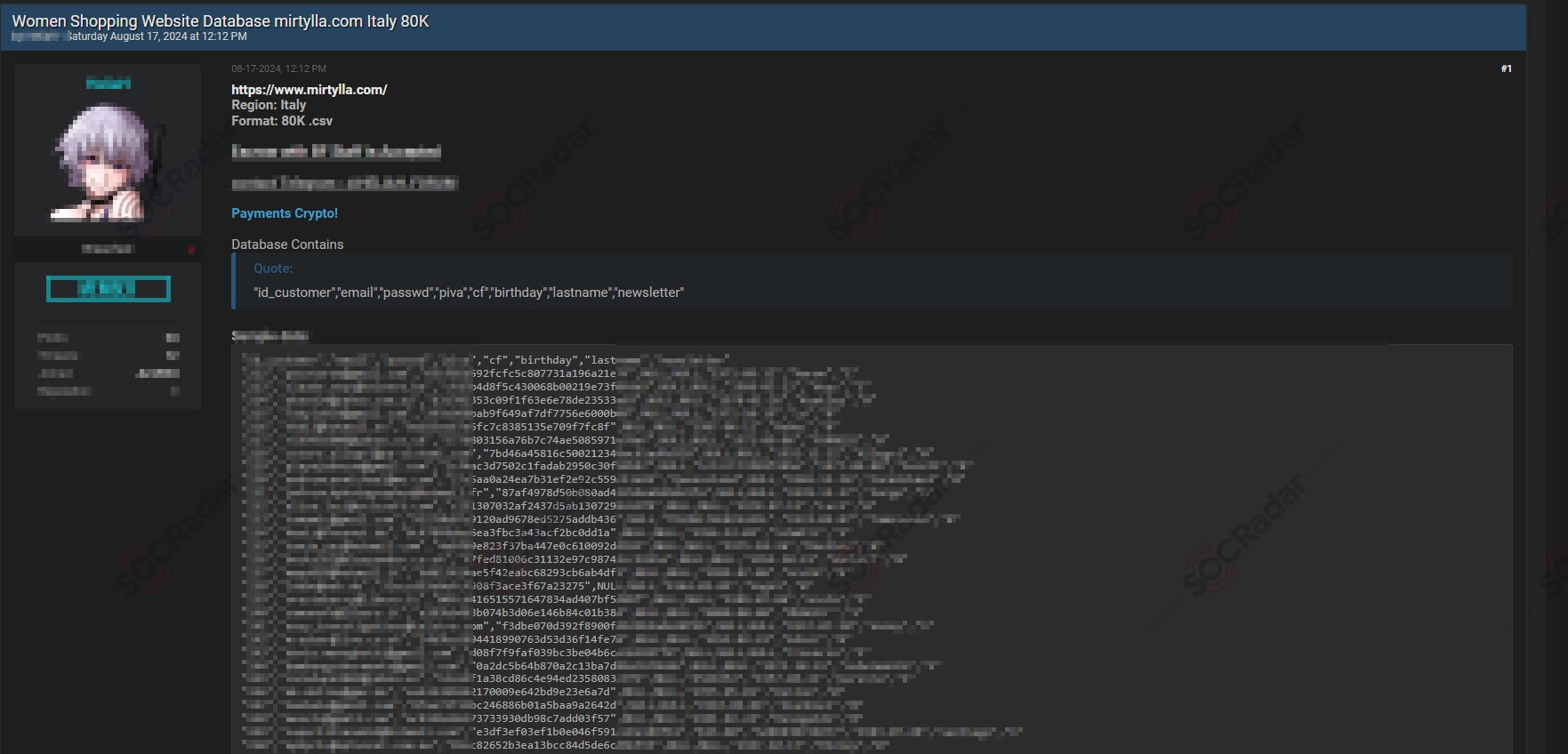Click the Database Contains label
Viewport: 1568px width, 754px height.
287,245
